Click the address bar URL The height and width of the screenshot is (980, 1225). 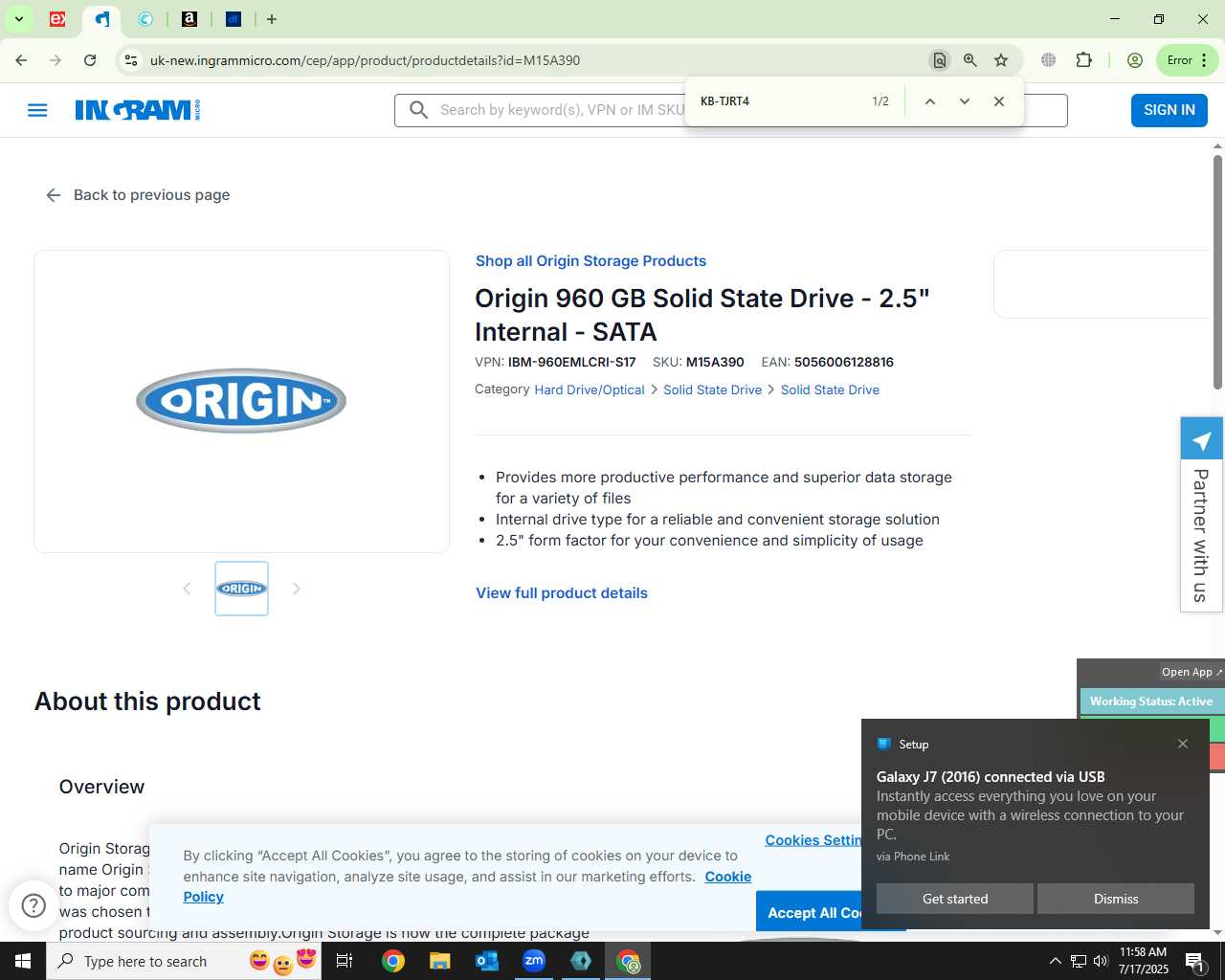[x=365, y=60]
